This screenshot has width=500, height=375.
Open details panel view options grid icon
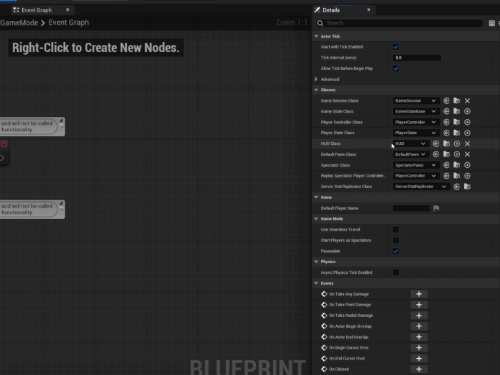pos(492,23)
